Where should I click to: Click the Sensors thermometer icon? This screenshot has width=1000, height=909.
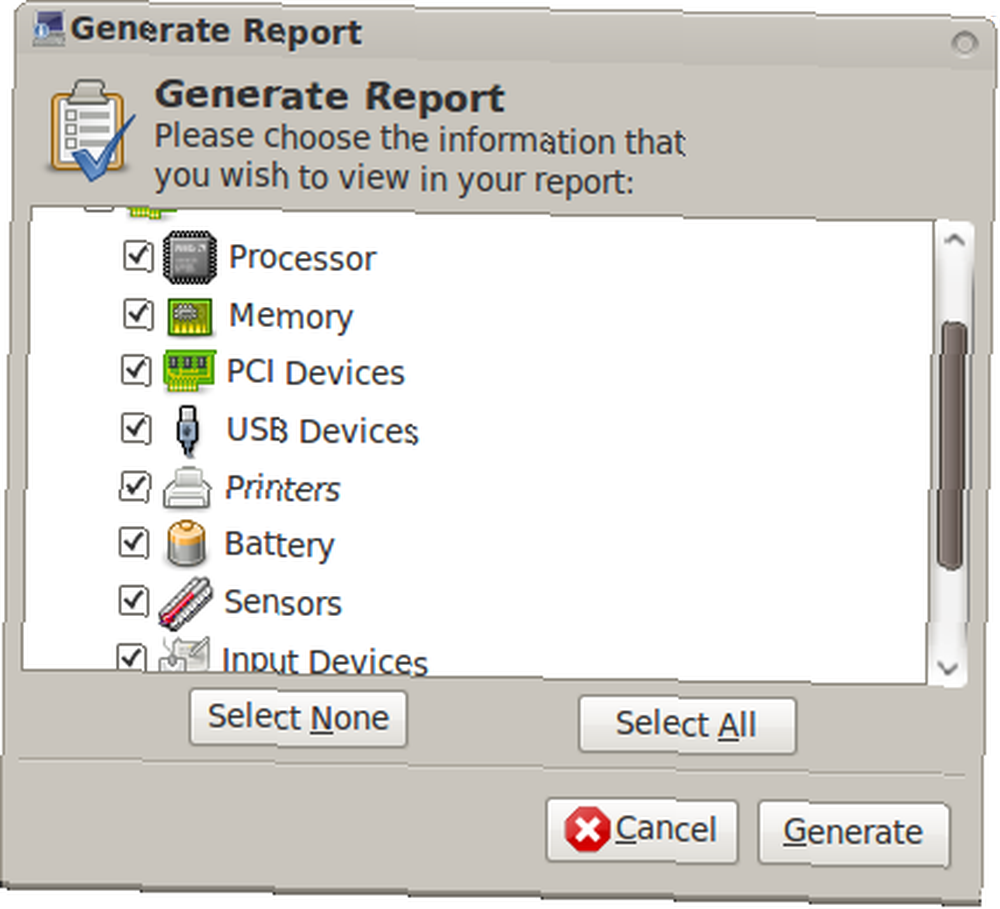pyautogui.click(x=185, y=603)
